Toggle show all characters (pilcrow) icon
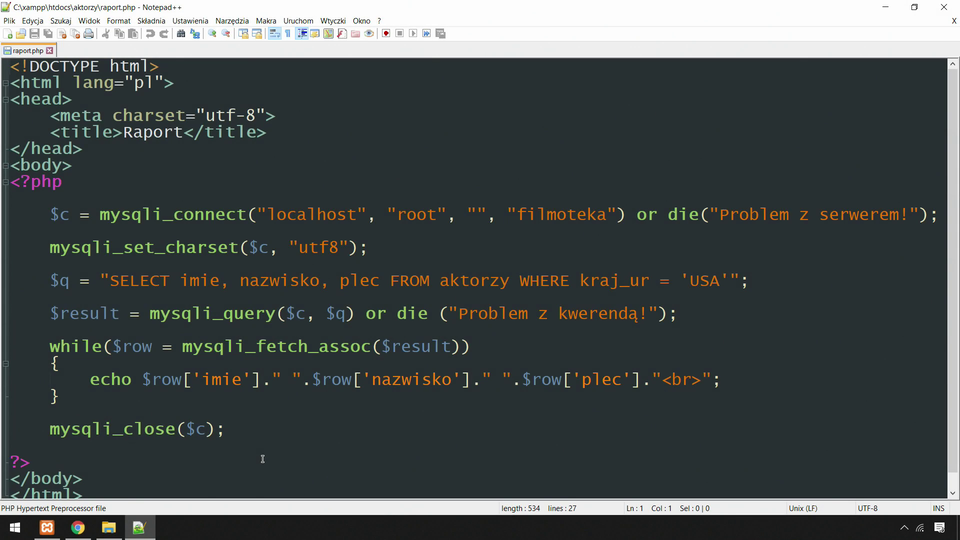 [288, 34]
